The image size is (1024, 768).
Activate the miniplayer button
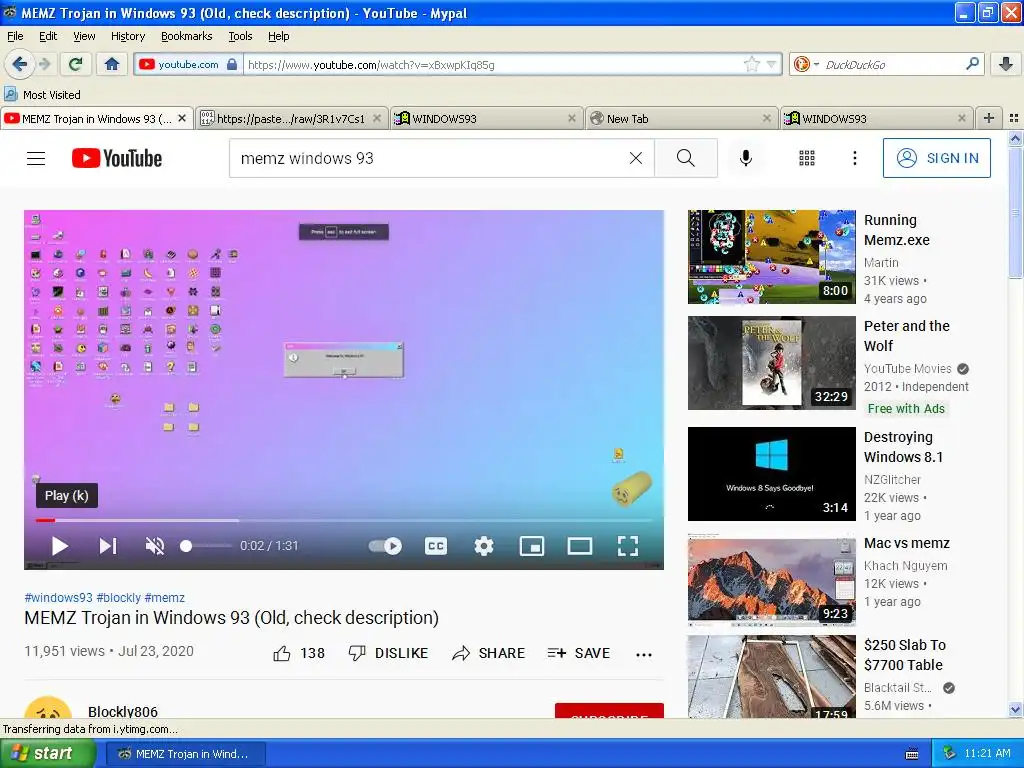point(532,546)
